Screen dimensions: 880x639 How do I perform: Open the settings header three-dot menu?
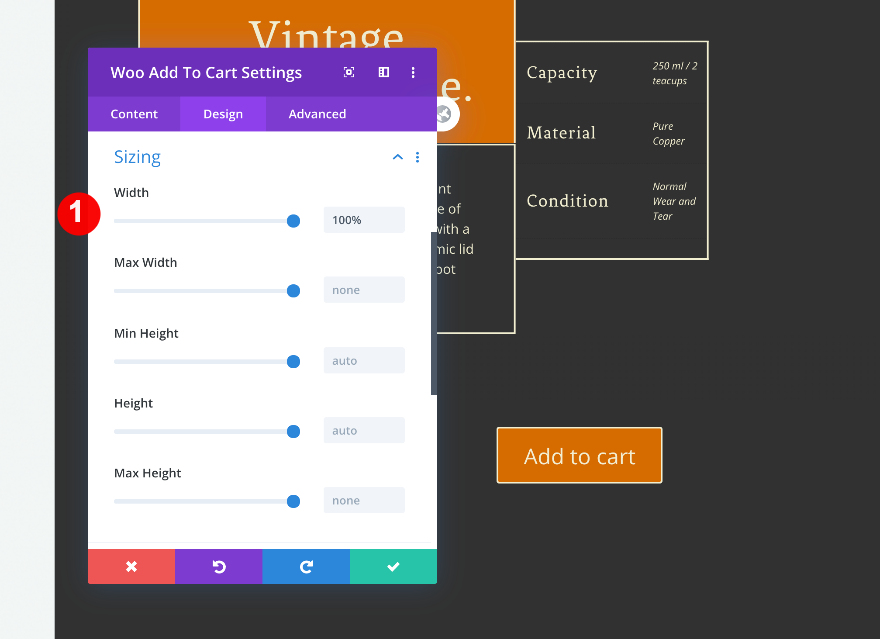413,73
